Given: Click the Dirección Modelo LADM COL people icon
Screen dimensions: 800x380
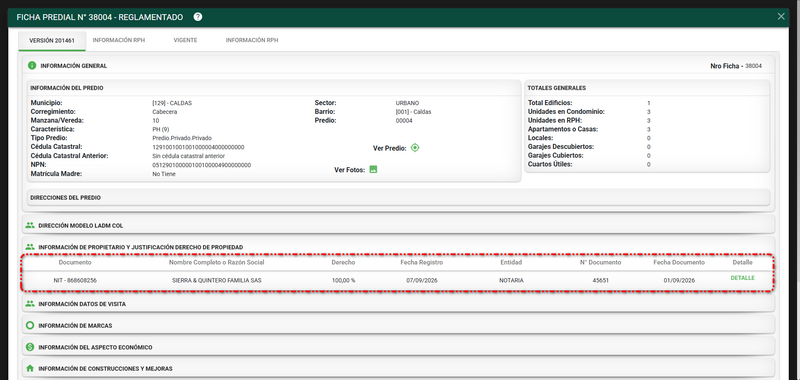Looking at the screenshot, I should pos(30,225).
